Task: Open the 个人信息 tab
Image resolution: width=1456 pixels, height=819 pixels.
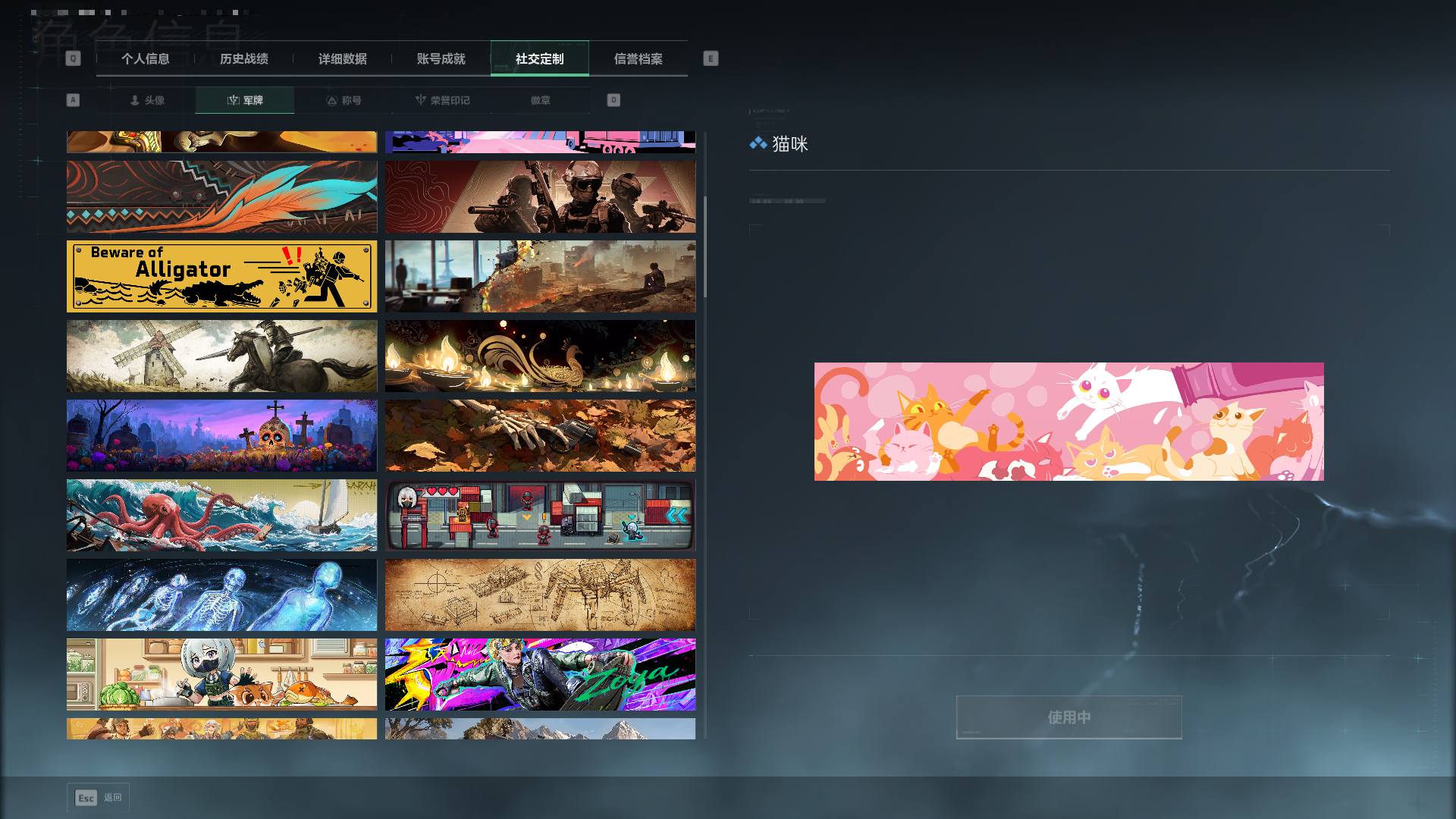Action: (x=145, y=58)
